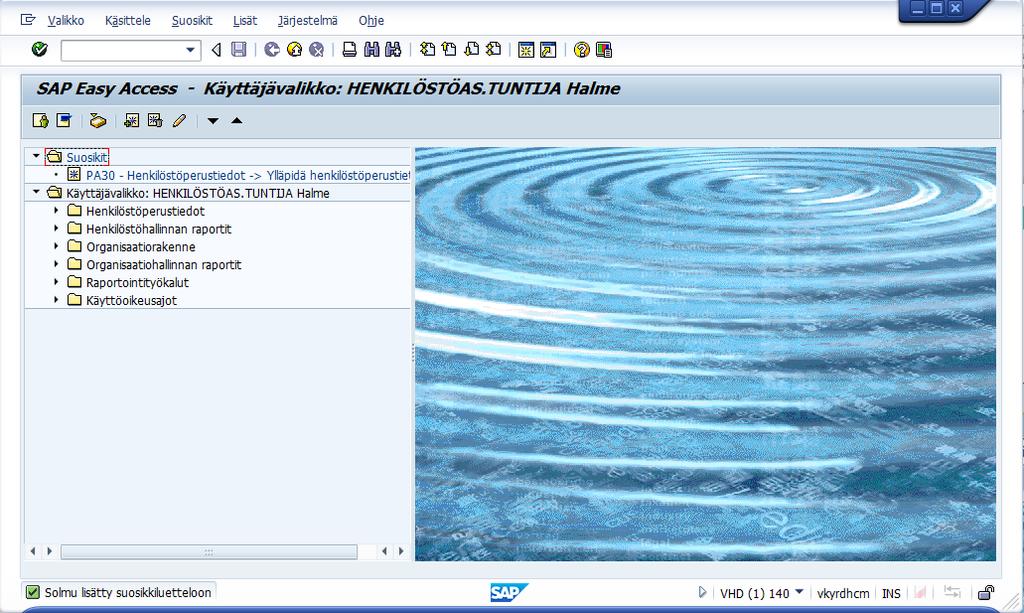Click the Change favorites pencil icon

179,121
